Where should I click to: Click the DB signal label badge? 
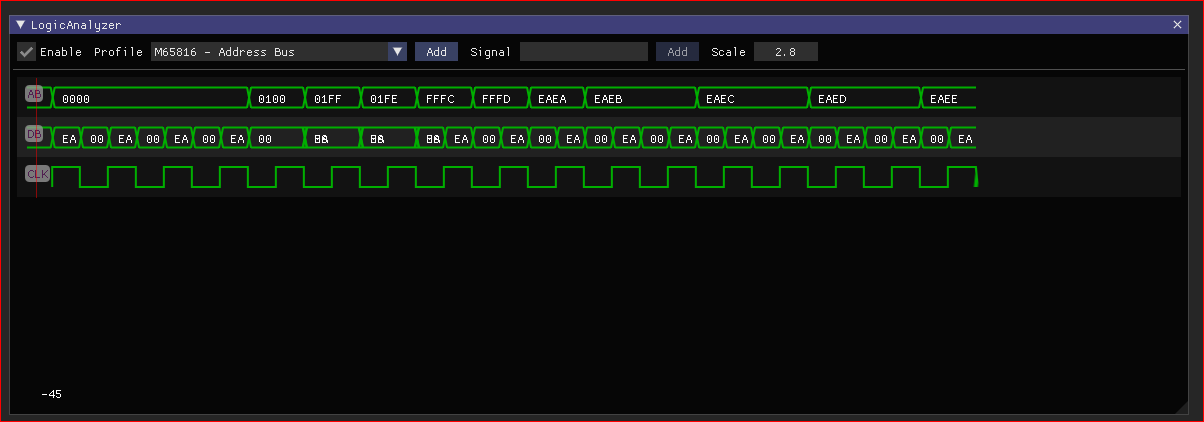[34, 135]
